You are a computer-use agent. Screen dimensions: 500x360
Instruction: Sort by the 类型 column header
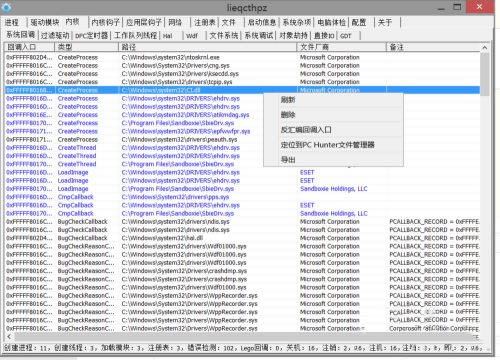[x=86, y=47]
